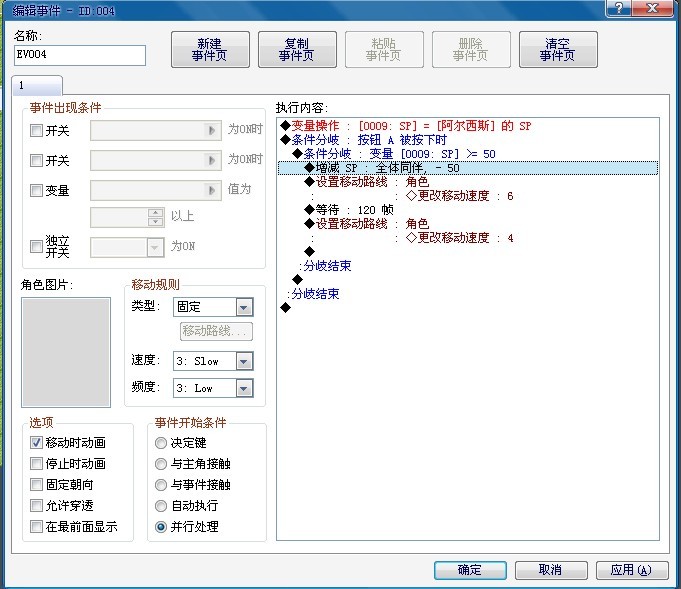Open the 变量 selector arrow
681x589 pixels.
[x=212, y=190]
